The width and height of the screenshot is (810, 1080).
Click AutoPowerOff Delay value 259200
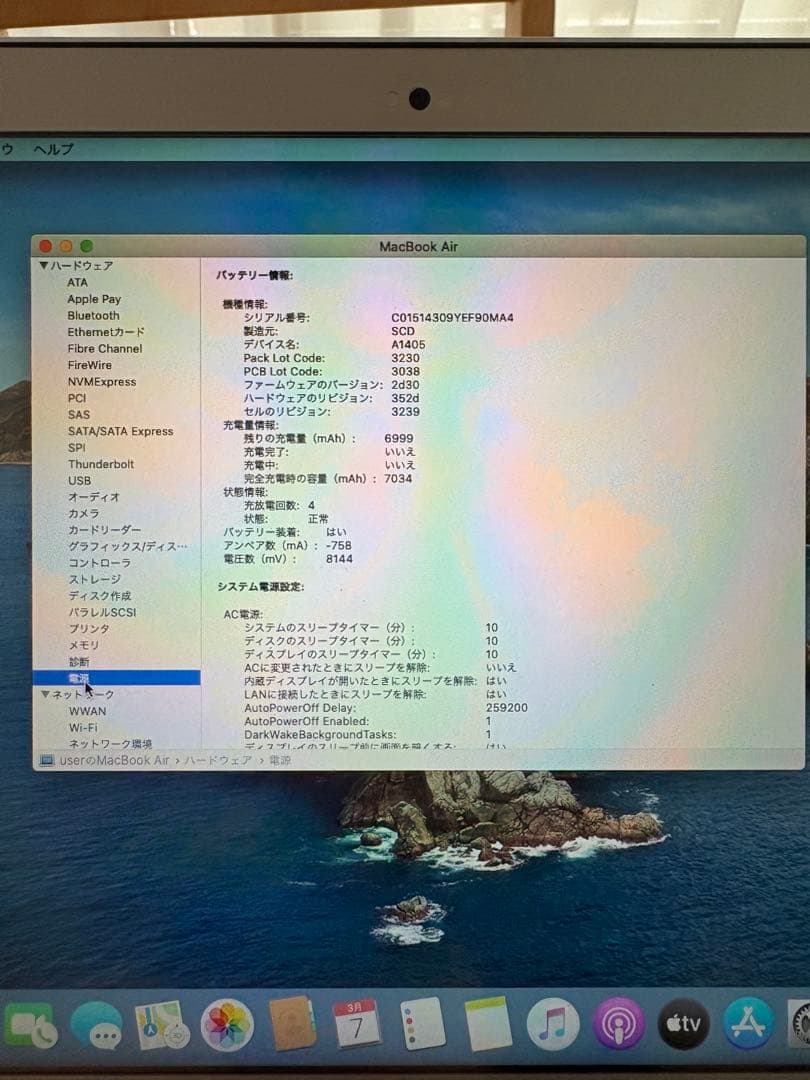507,707
